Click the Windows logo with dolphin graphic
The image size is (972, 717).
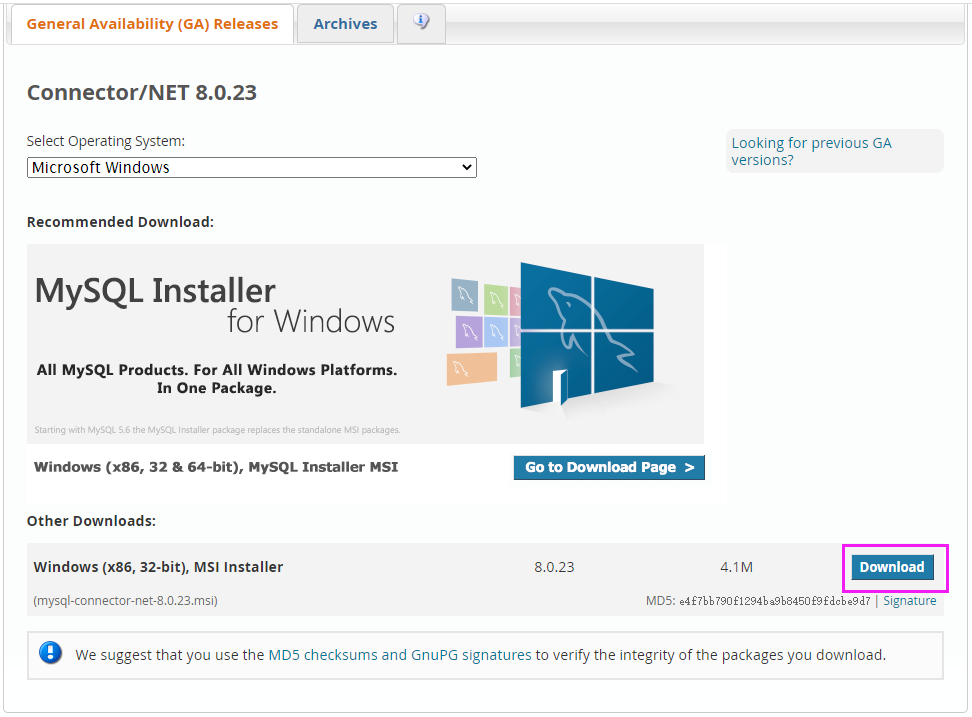tap(586, 335)
